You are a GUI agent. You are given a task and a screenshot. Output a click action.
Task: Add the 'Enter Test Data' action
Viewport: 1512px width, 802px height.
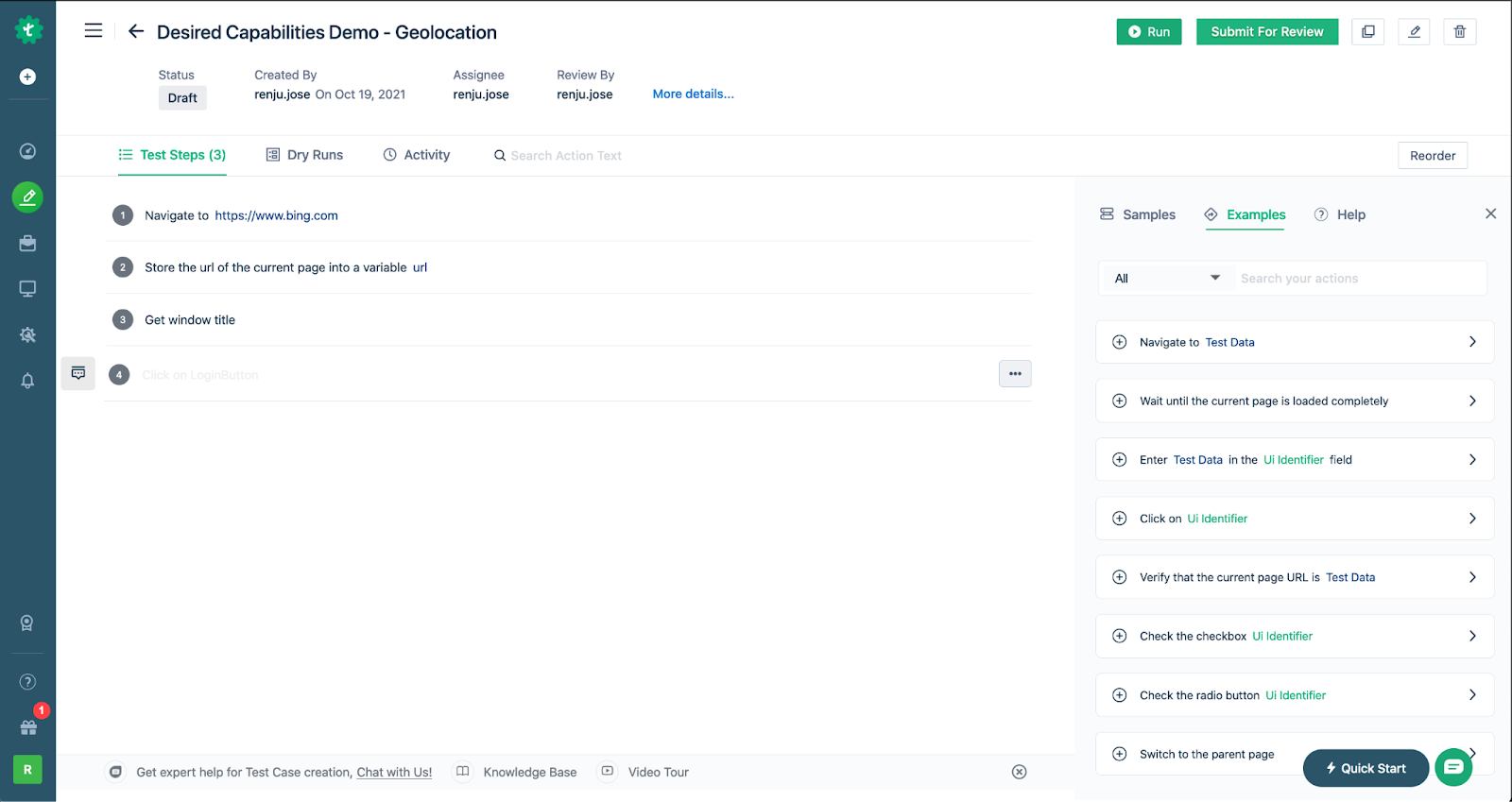pos(1120,460)
